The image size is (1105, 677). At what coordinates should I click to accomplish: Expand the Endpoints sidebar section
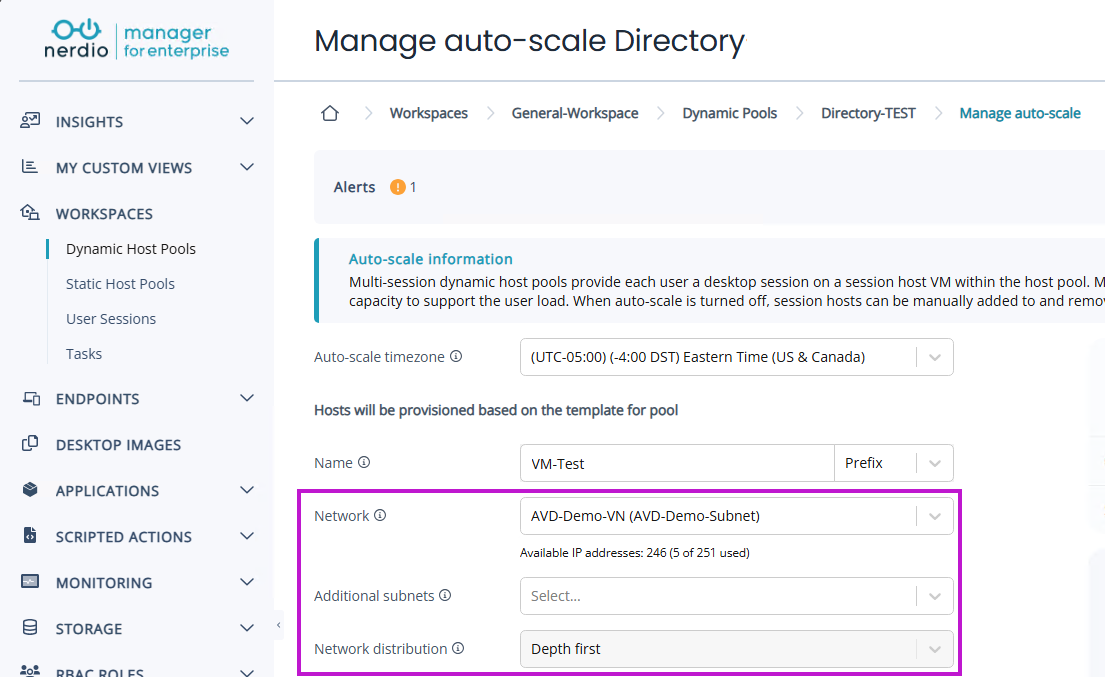tap(247, 398)
